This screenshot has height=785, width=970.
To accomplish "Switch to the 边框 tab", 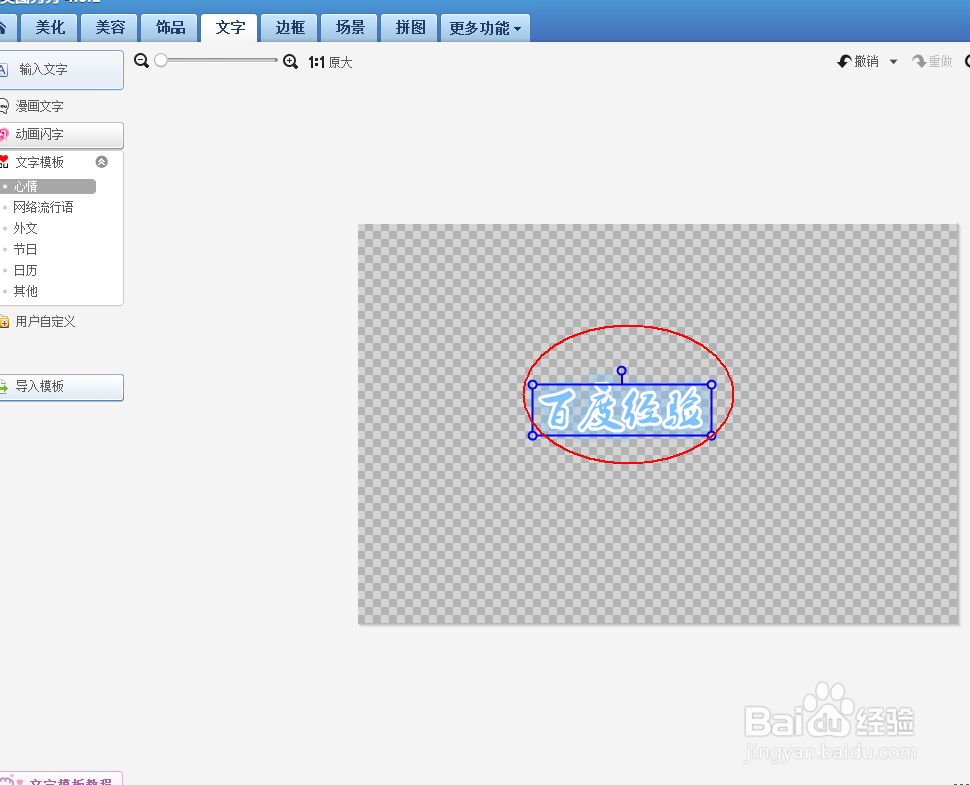I will pos(290,28).
